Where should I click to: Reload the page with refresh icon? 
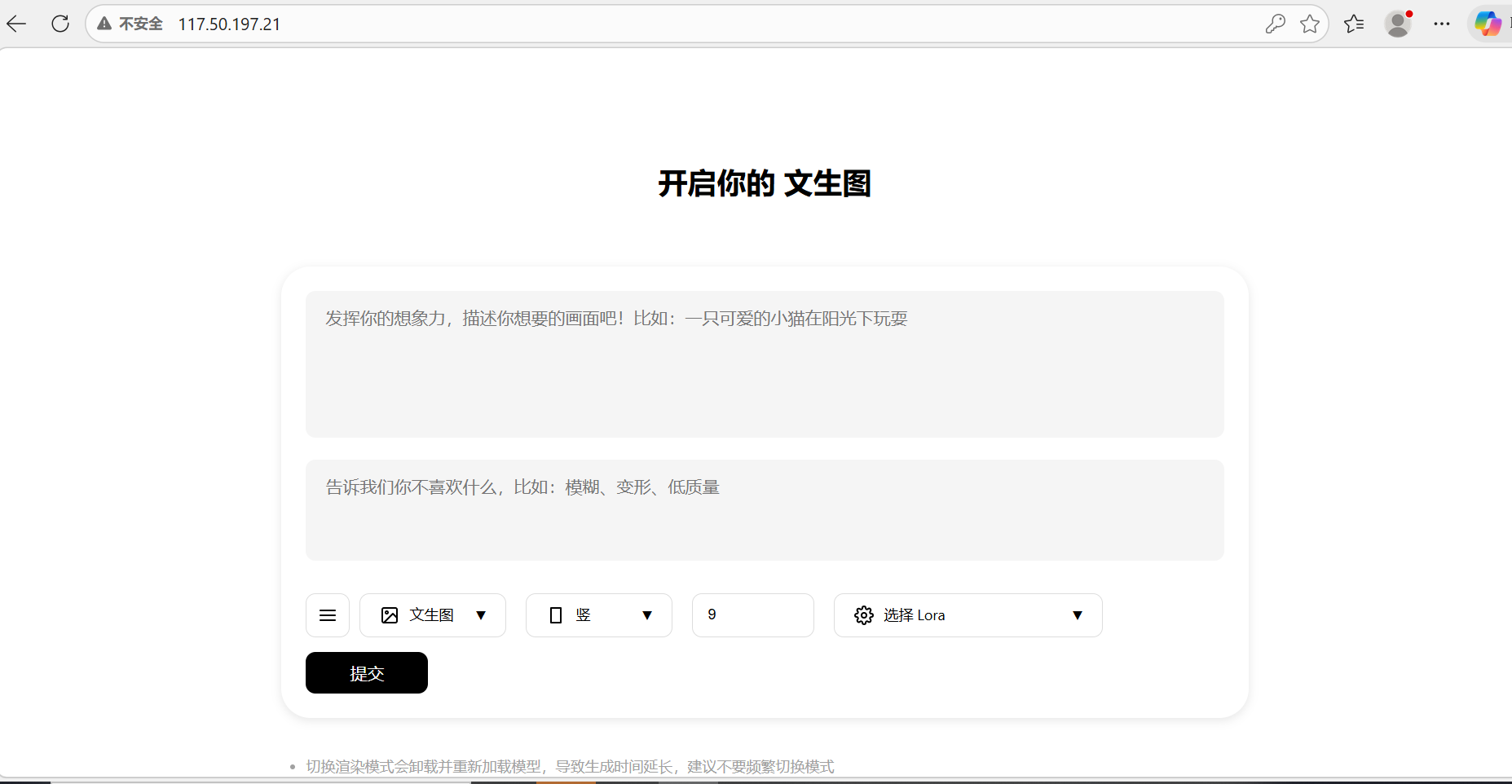pyautogui.click(x=60, y=24)
